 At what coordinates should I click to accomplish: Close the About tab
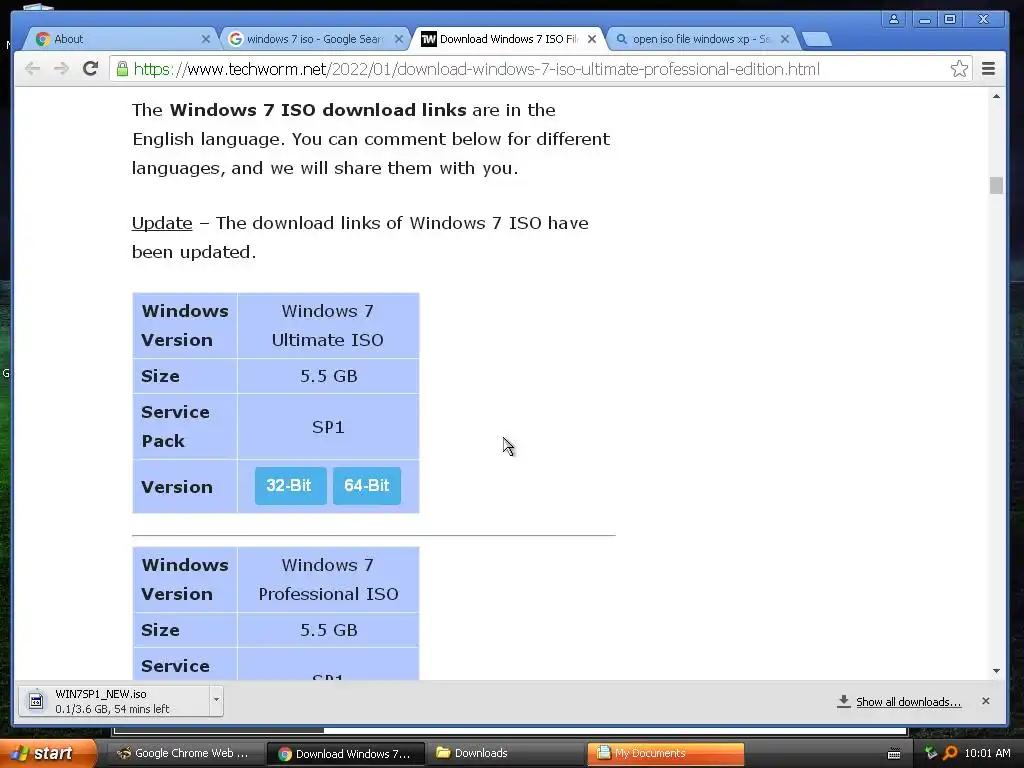(206, 39)
